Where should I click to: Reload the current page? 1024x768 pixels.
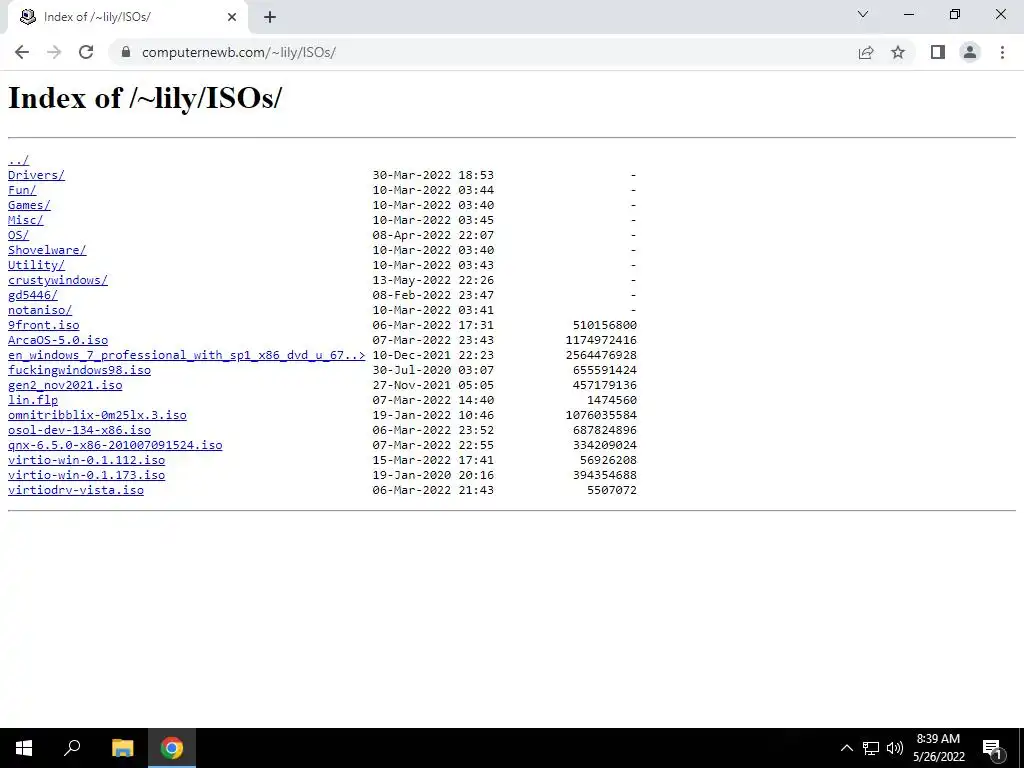tap(86, 52)
